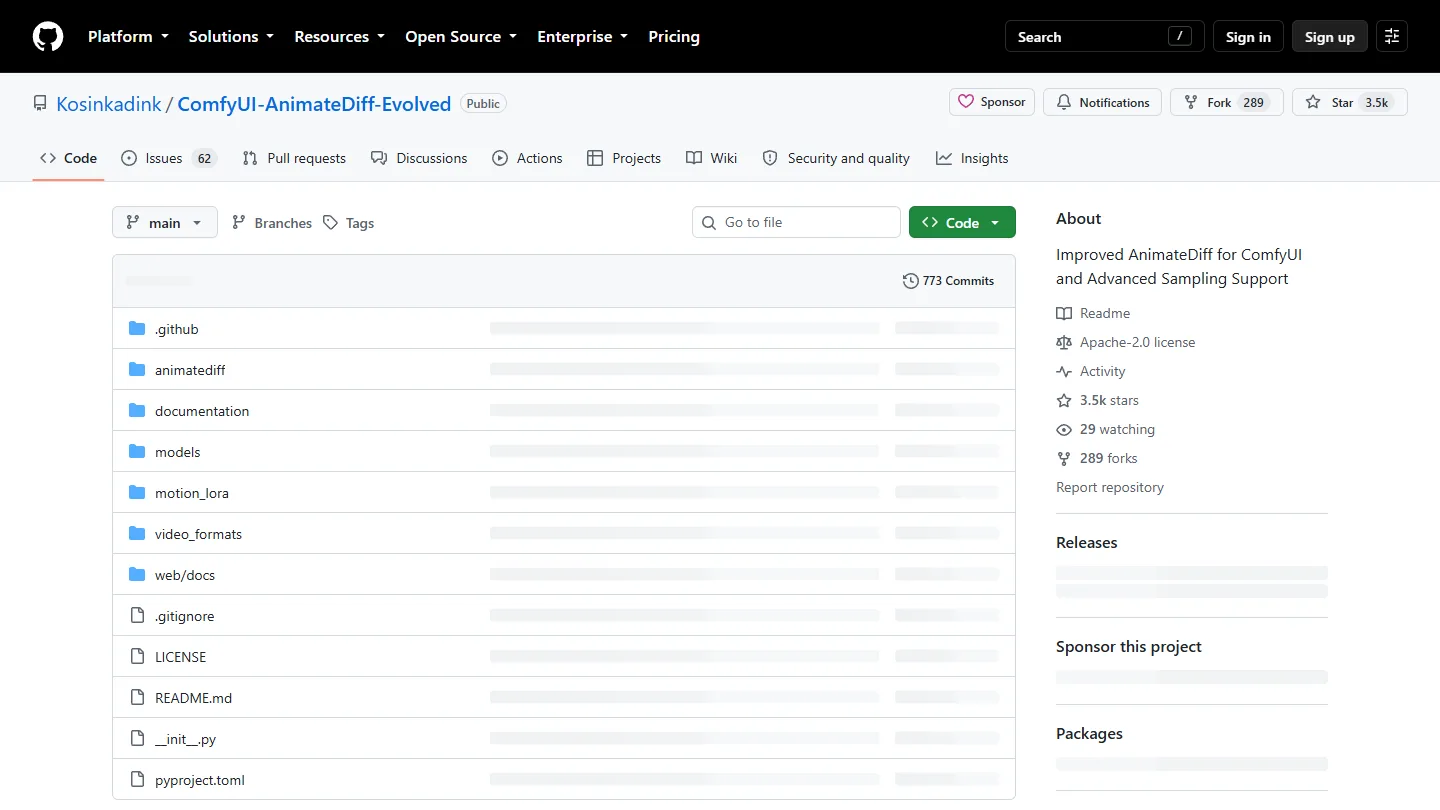Open the pyproject.toml file

200,780
